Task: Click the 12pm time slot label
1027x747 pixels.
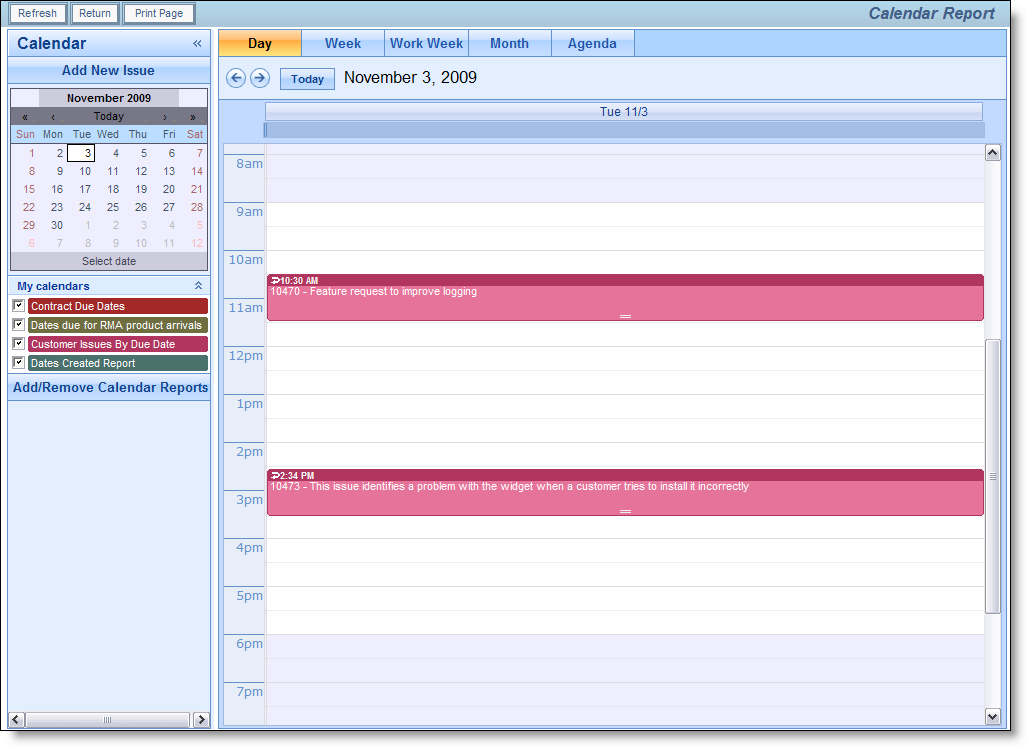Action: pos(245,355)
